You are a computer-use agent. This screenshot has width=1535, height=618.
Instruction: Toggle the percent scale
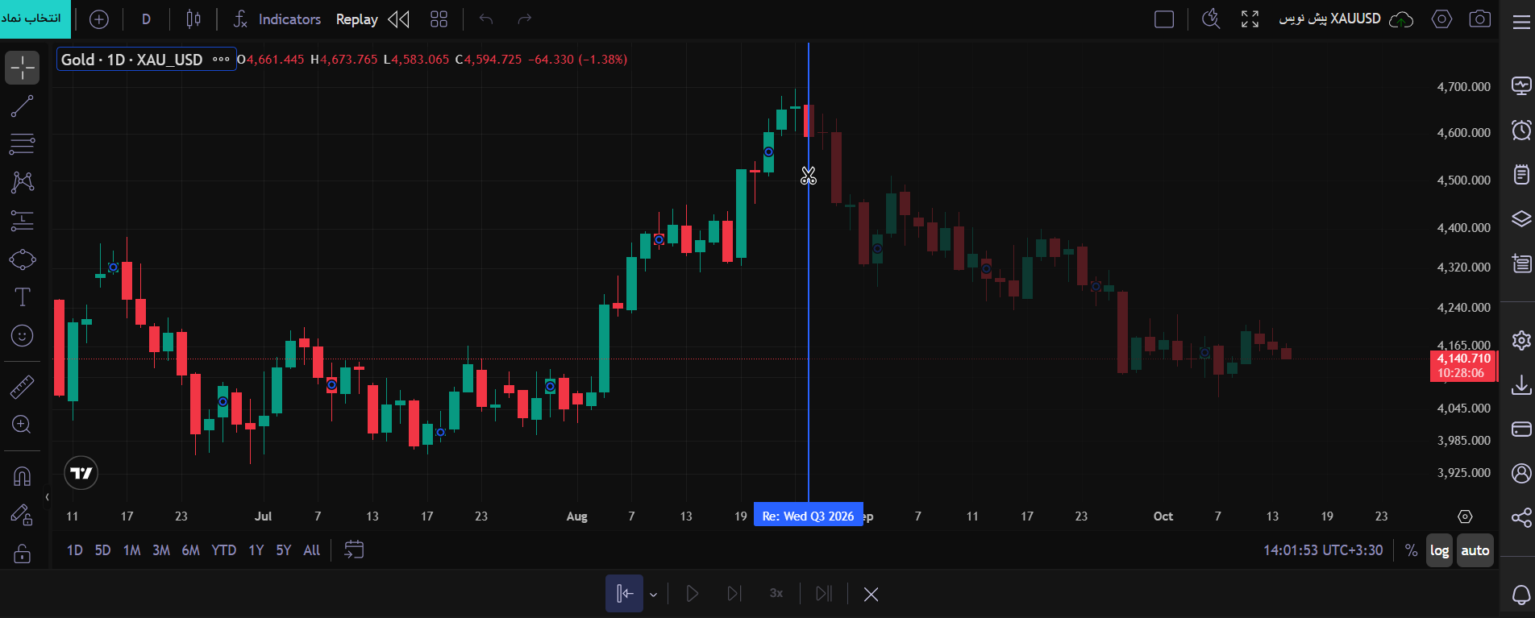[1411, 550]
